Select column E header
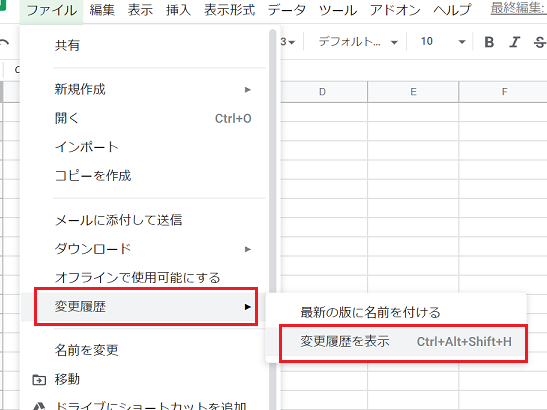 tap(413, 92)
